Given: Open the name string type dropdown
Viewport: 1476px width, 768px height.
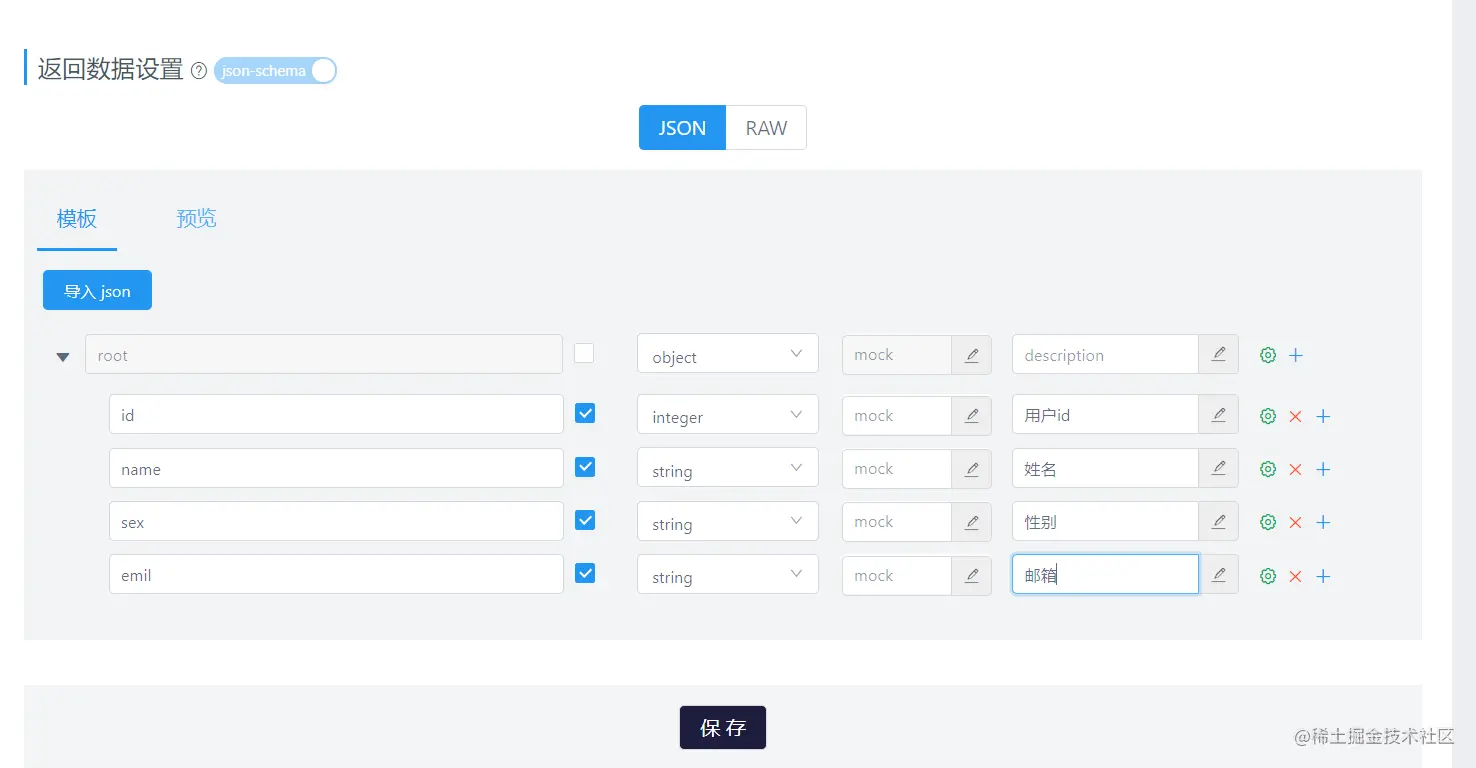Looking at the screenshot, I should (728, 469).
